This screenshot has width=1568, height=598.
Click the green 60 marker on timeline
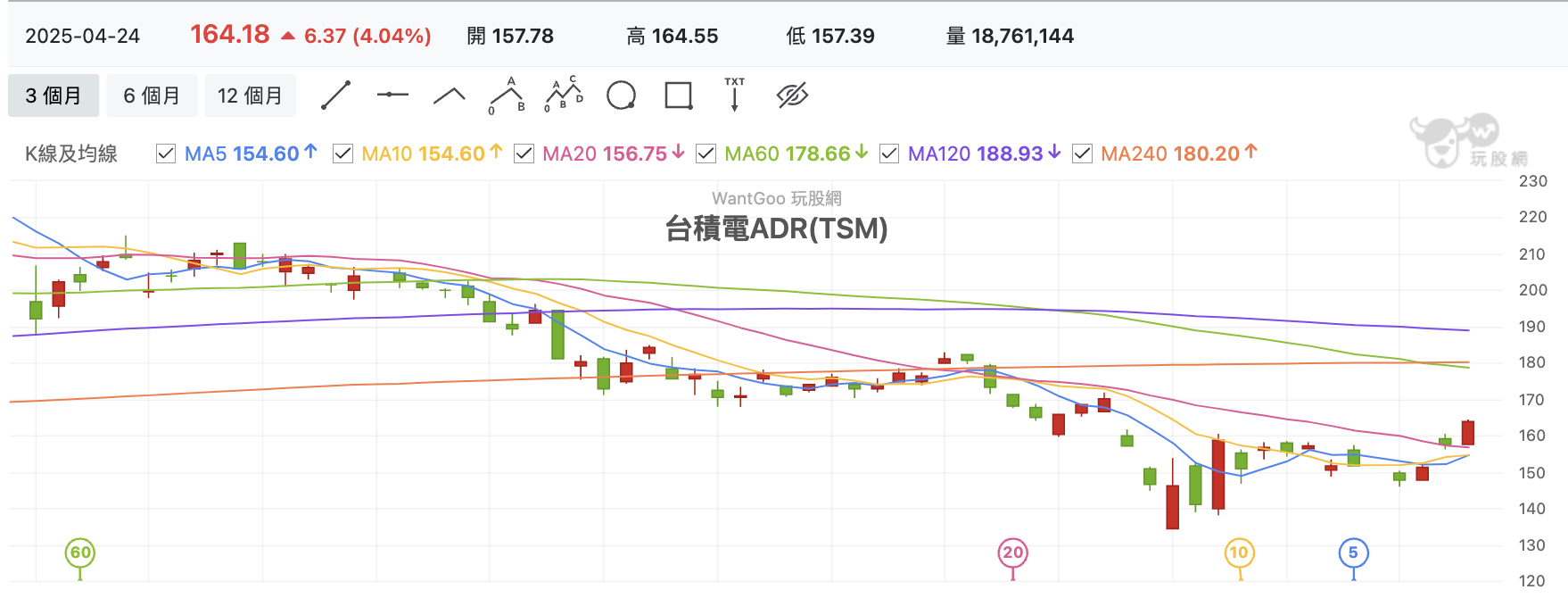[x=80, y=552]
